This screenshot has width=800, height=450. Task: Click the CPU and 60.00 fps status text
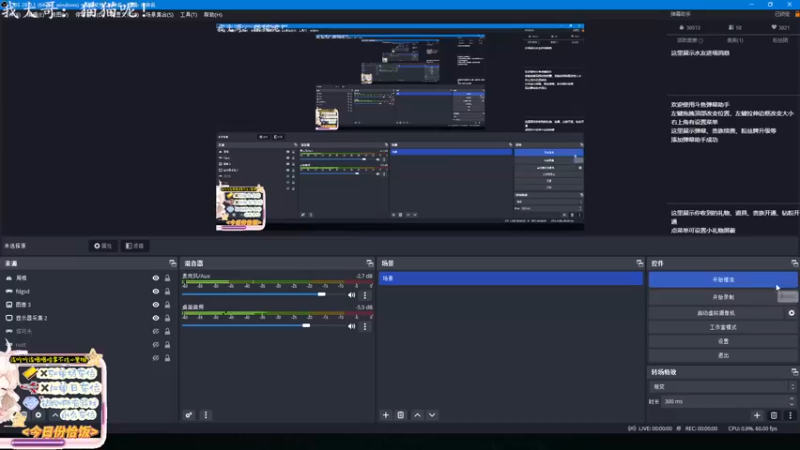tap(753, 429)
